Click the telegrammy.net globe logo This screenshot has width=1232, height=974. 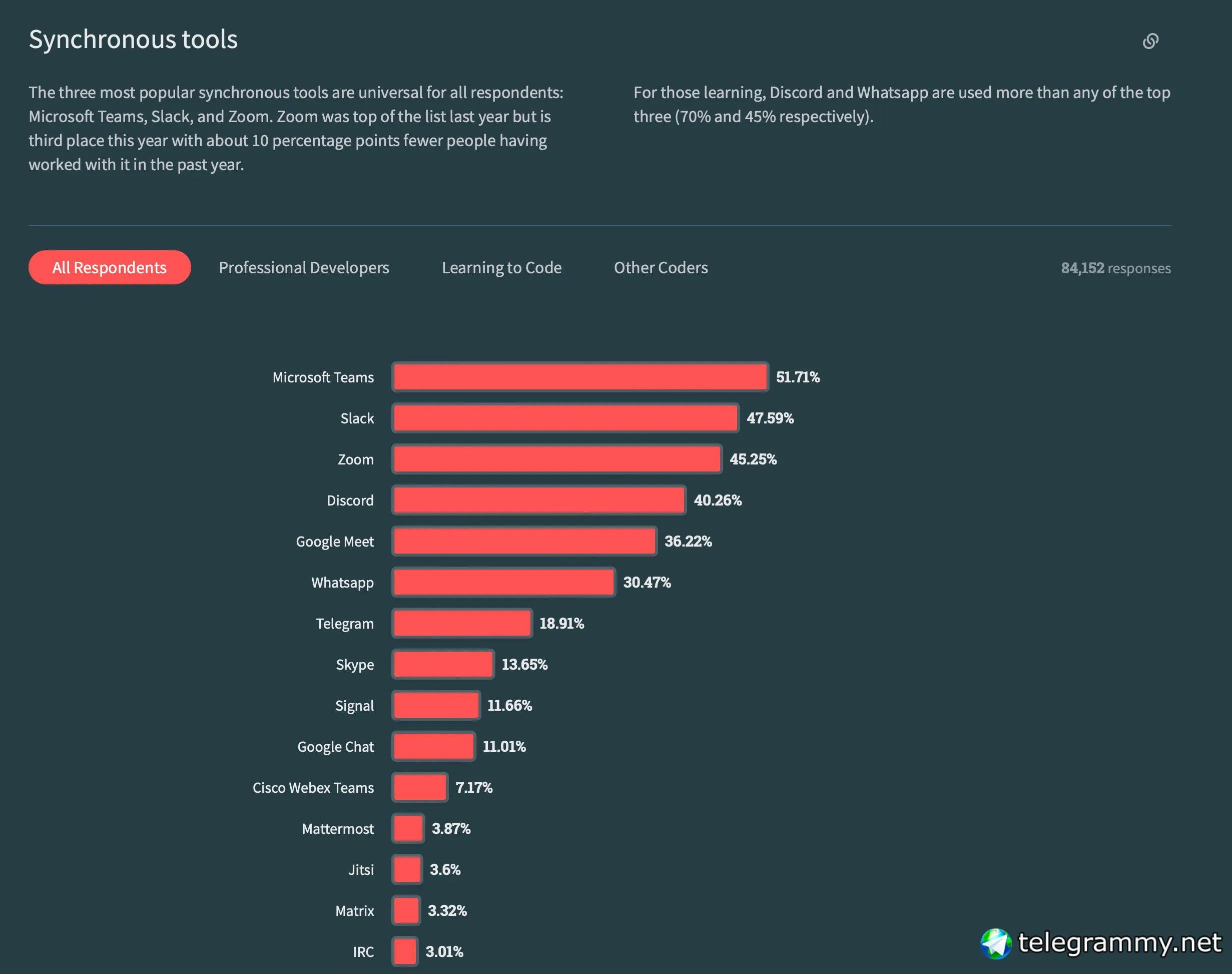[995, 943]
